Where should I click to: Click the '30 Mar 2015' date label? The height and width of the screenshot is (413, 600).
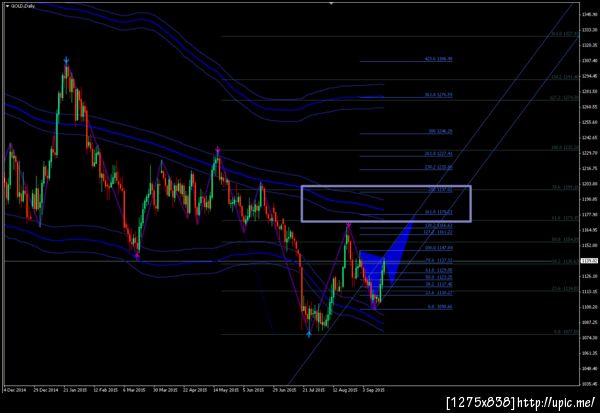click(166, 390)
